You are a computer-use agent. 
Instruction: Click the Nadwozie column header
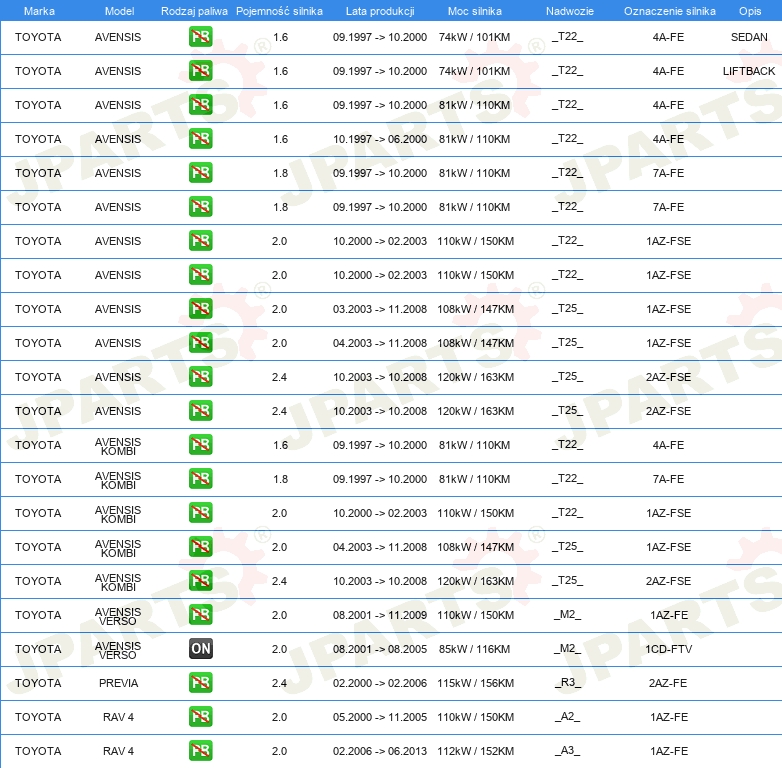pyautogui.click(x=570, y=11)
